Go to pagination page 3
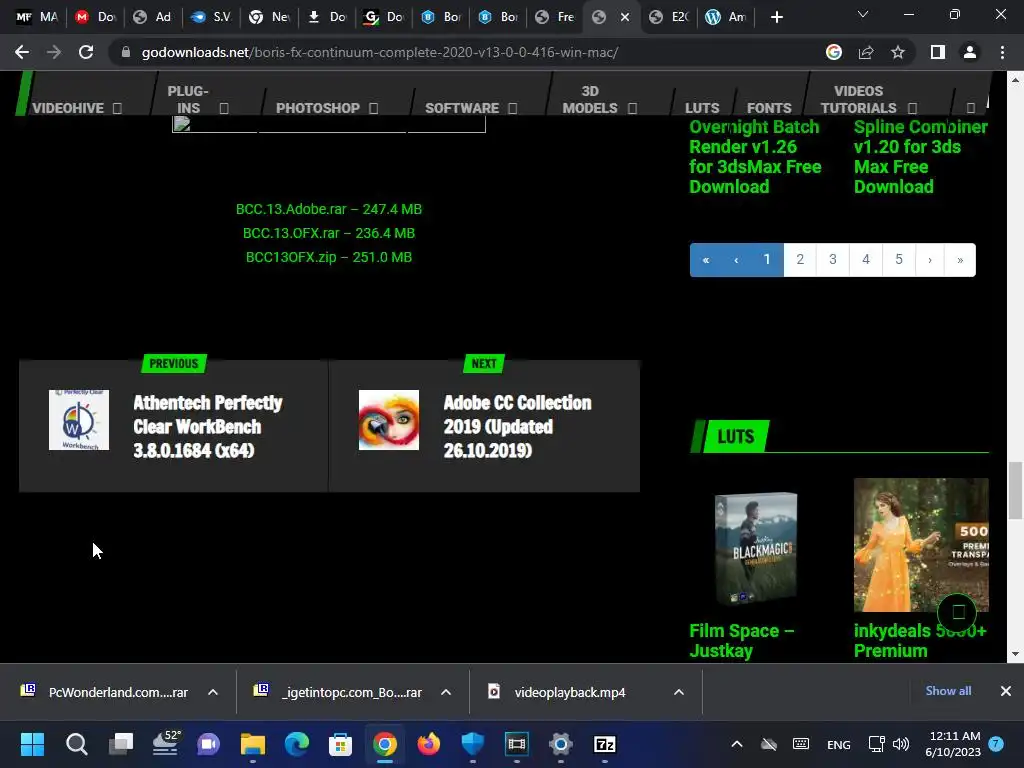Screen dimensions: 1024x768 (x=833, y=260)
